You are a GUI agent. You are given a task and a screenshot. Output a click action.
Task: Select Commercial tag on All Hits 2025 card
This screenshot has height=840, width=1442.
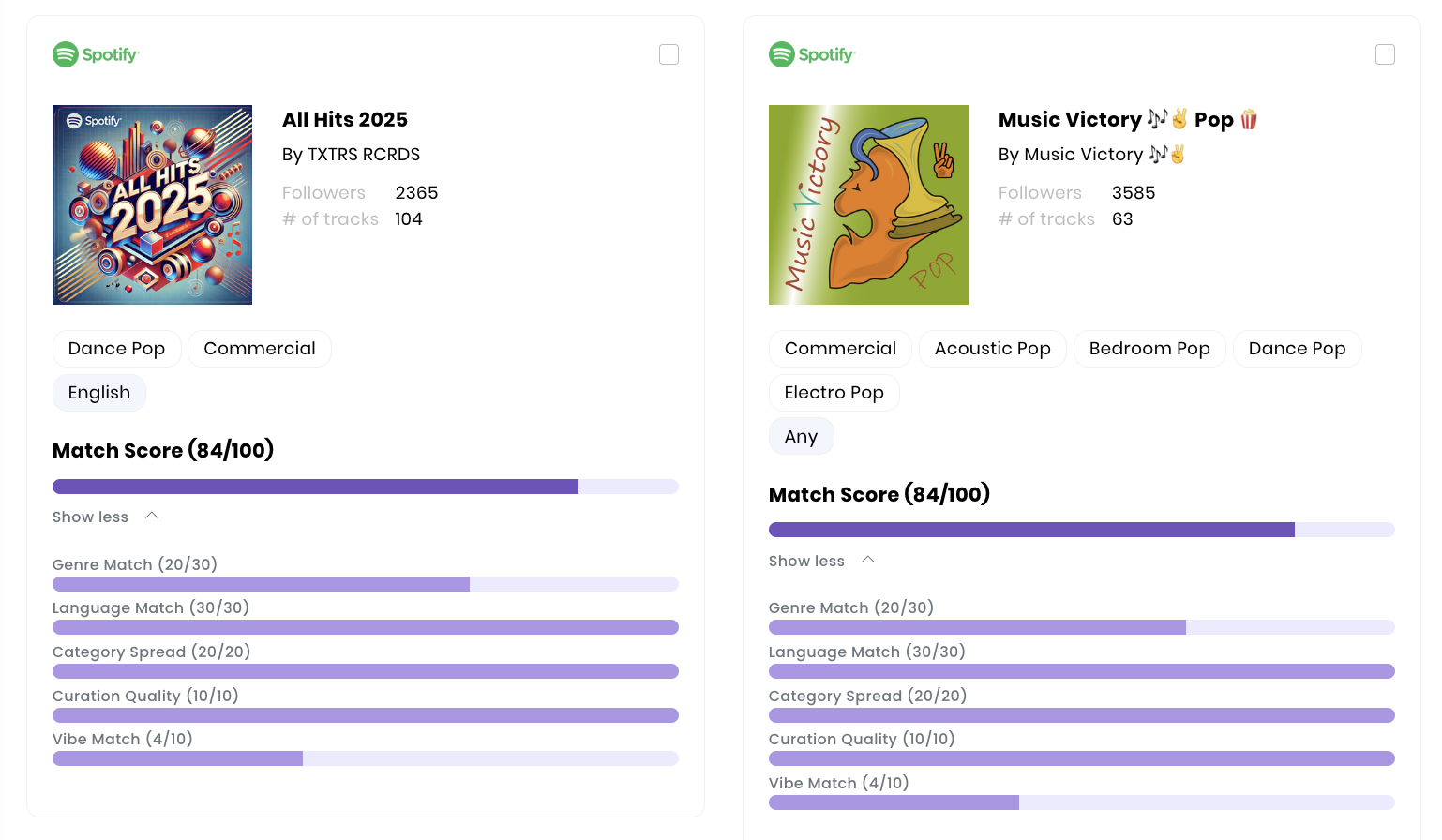tap(260, 349)
